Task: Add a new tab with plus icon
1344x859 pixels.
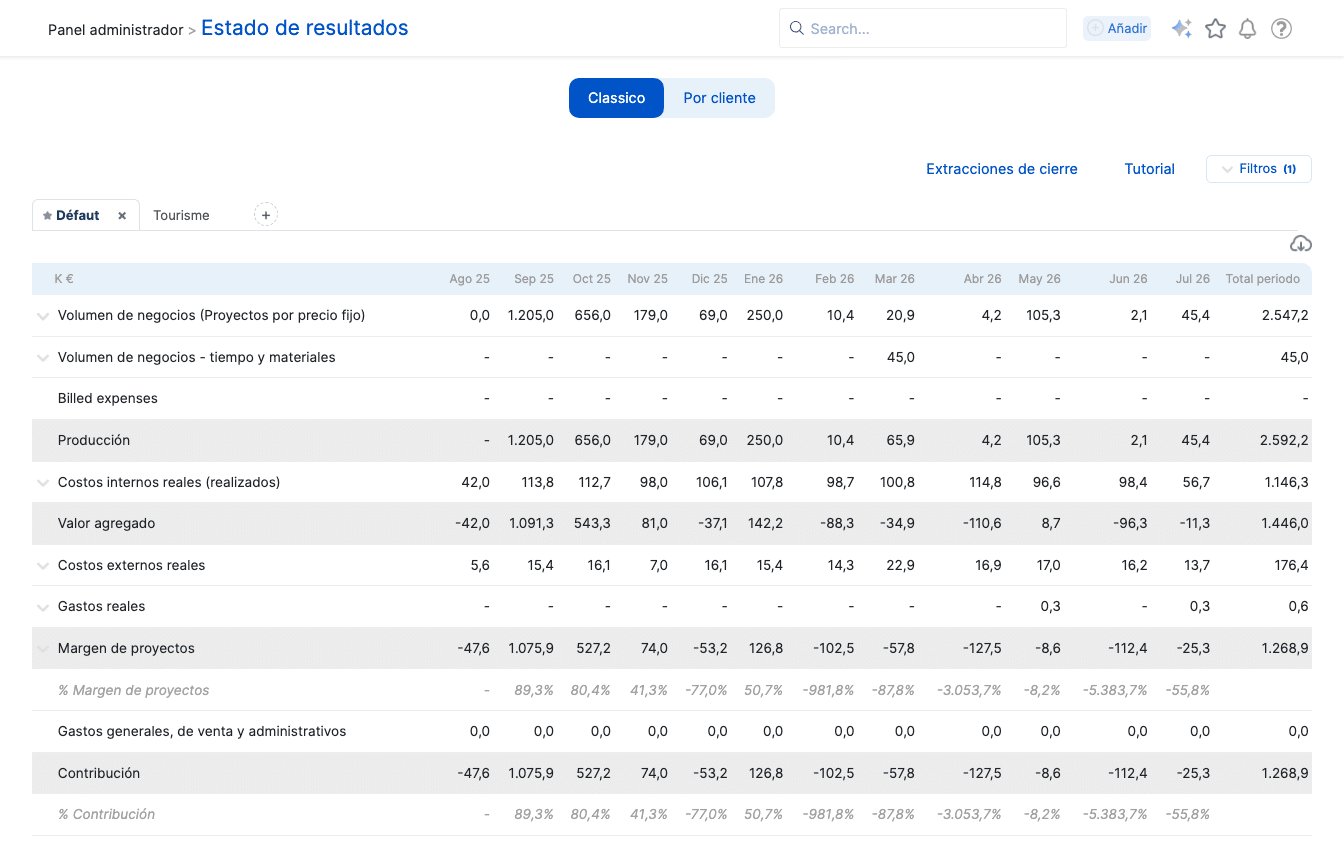Action: click(x=265, y=215)
